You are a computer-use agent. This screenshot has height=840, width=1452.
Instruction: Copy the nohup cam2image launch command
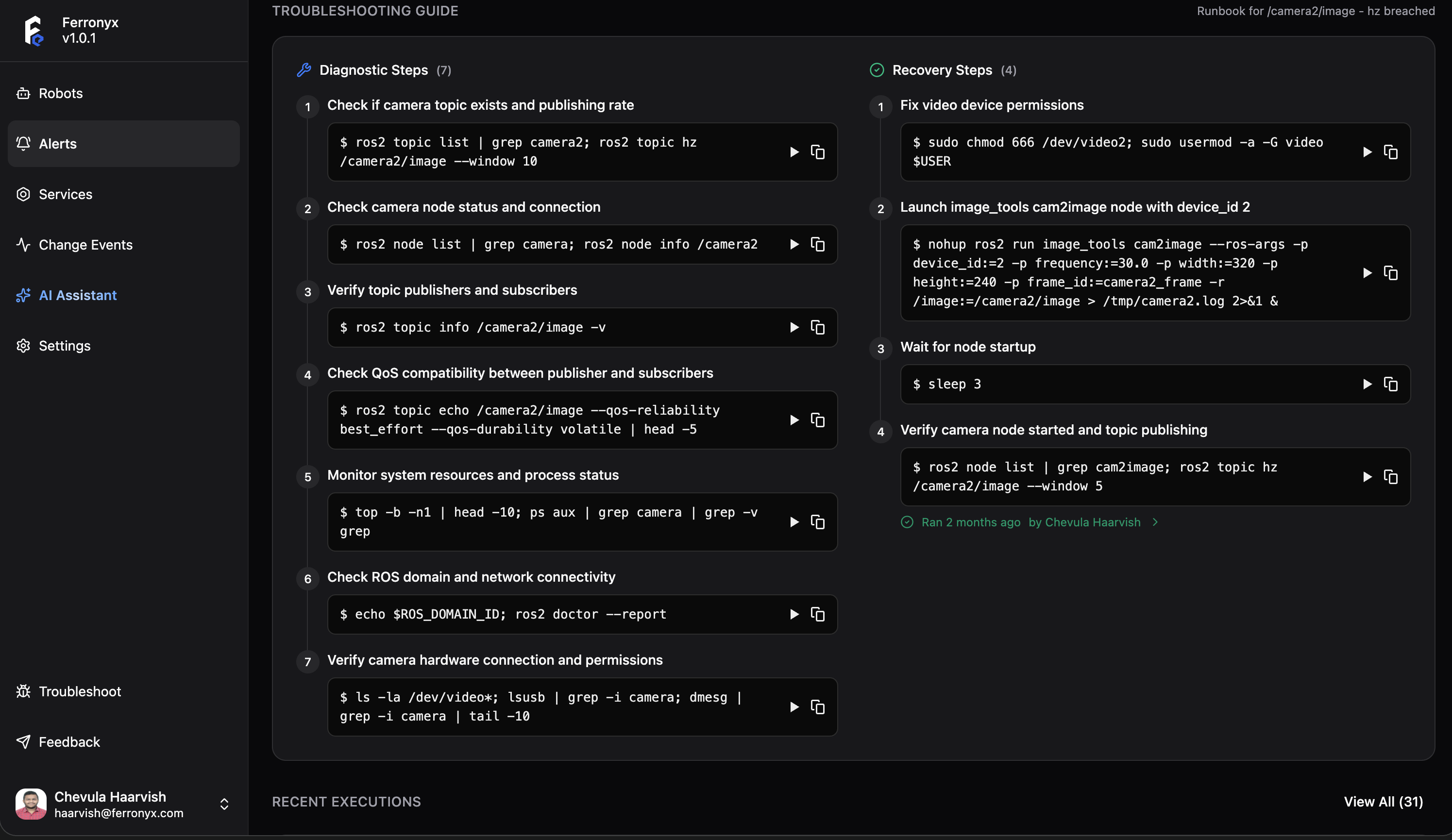(1390, 273)
